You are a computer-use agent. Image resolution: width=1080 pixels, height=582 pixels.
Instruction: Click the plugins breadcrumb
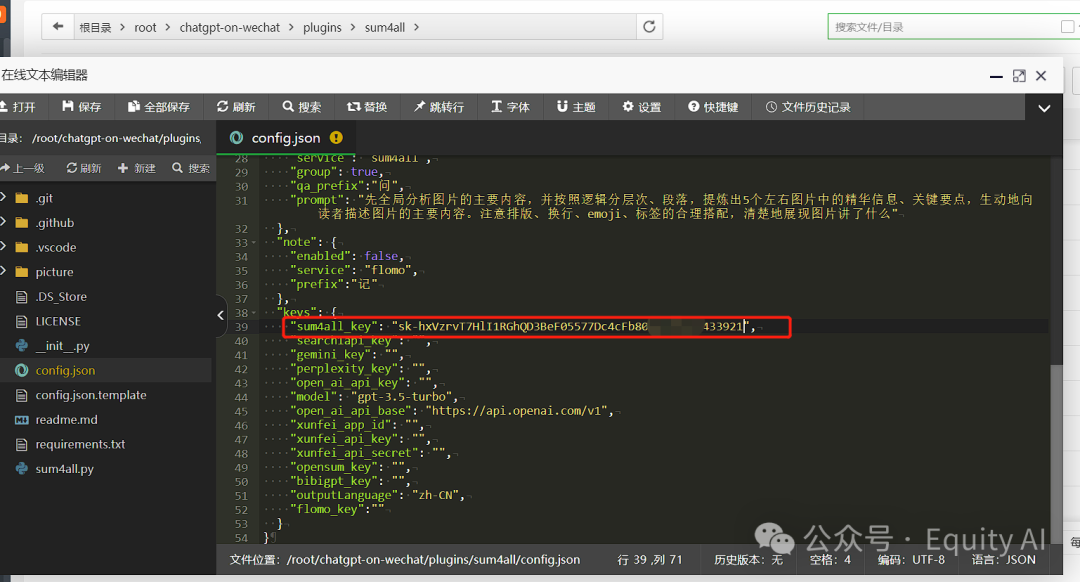(x=322, y=28)
